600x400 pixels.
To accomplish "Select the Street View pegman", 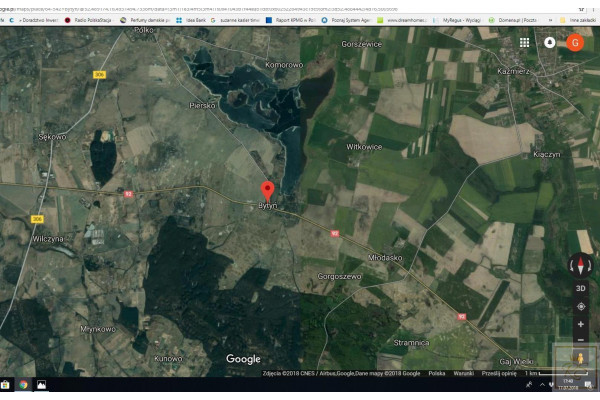I will pyautogui.click(x=580, y=359).
